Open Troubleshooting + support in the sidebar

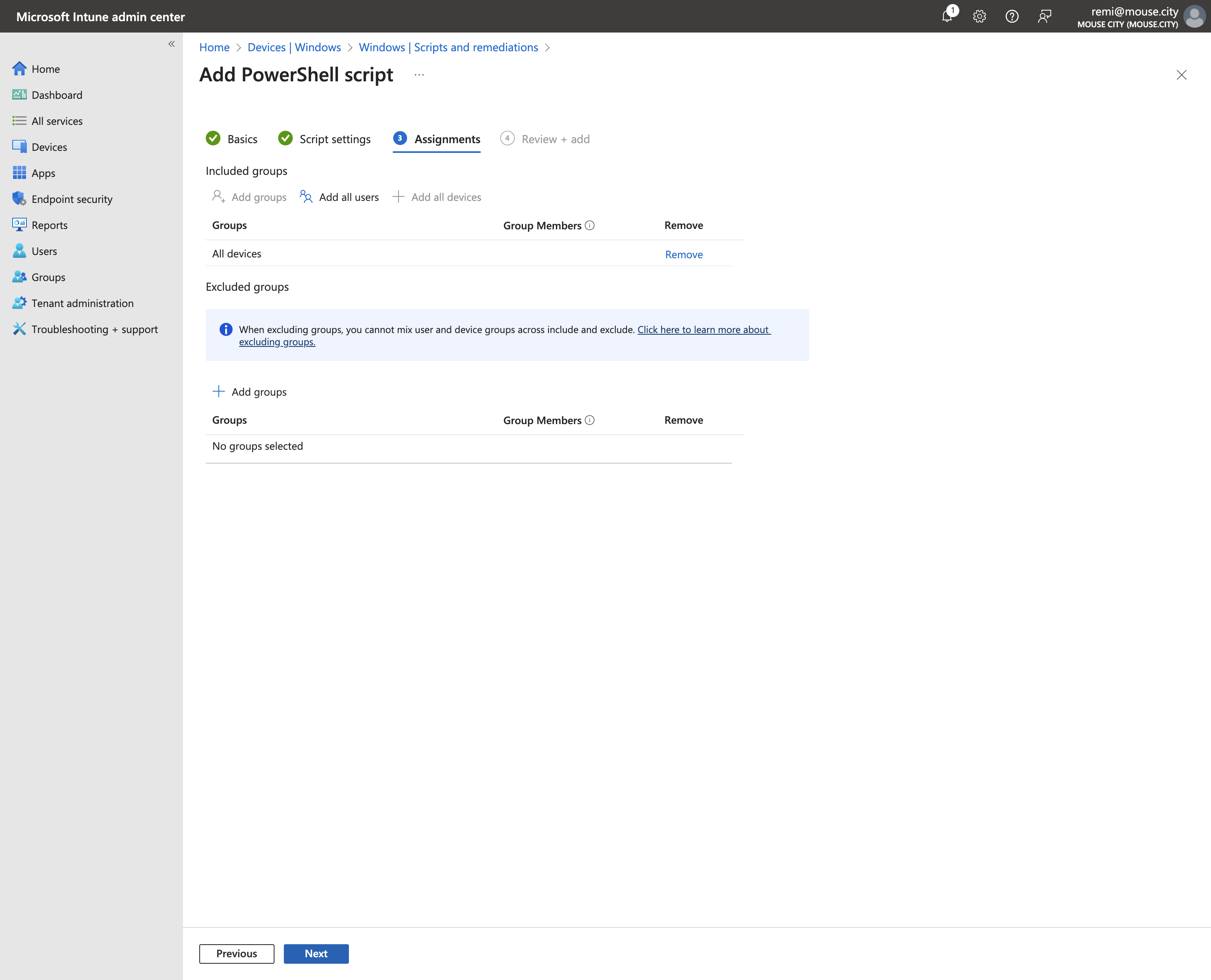(x=85, y=329)
